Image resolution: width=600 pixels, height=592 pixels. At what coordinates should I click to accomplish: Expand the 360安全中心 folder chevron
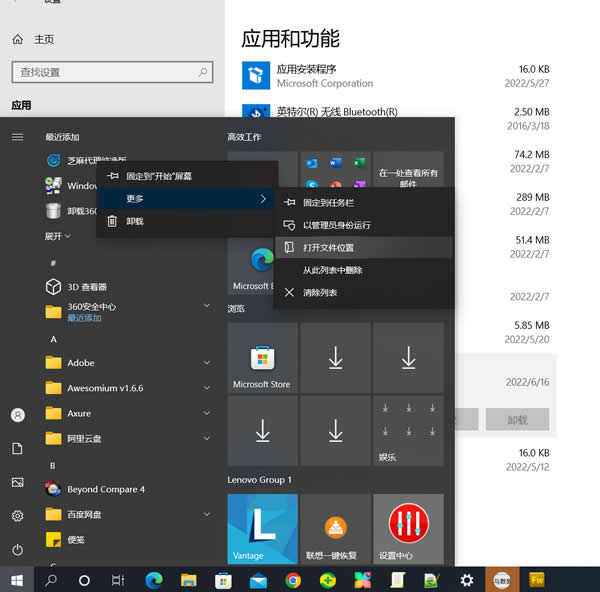click(x=207, y=305)
